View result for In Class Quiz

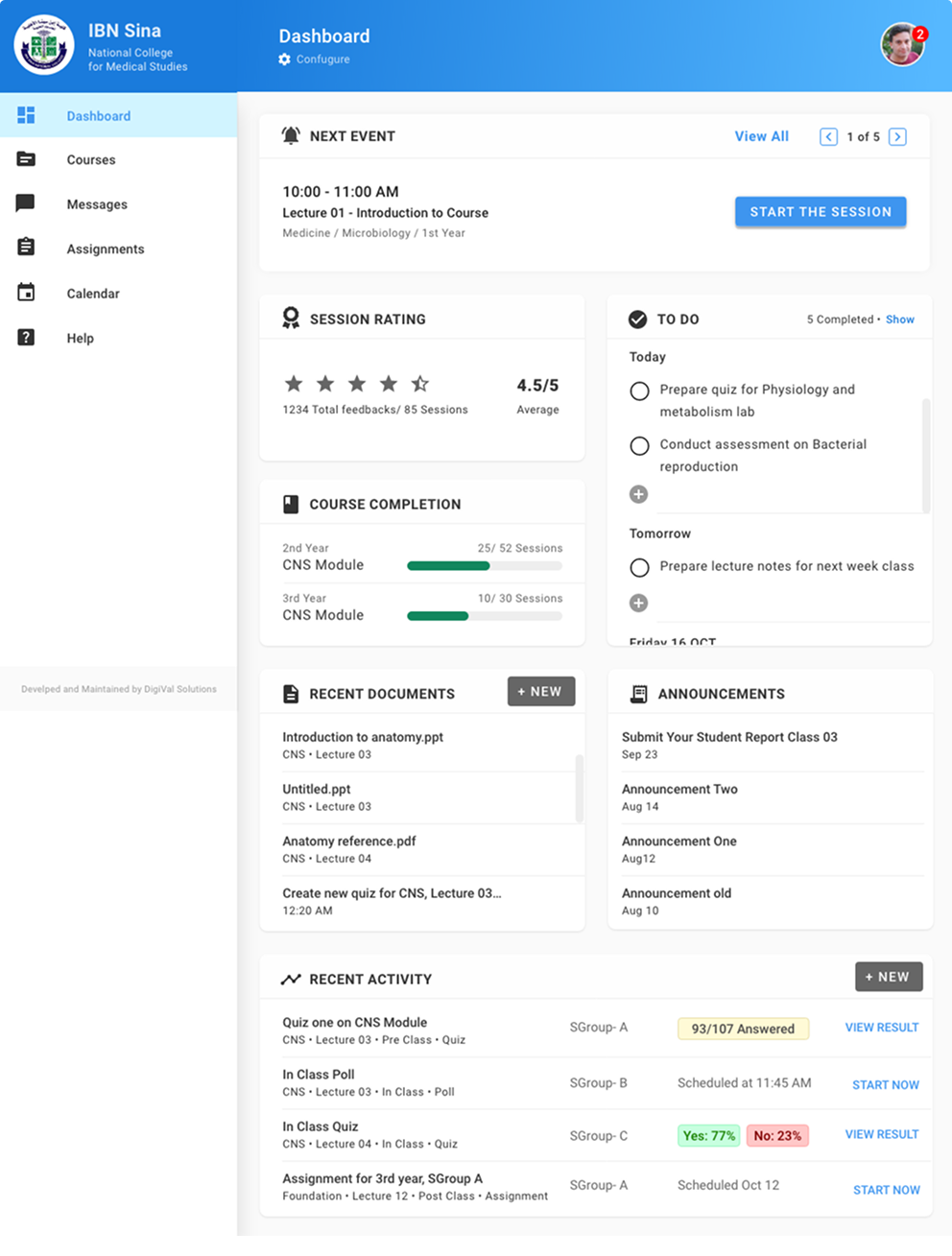882,1134
